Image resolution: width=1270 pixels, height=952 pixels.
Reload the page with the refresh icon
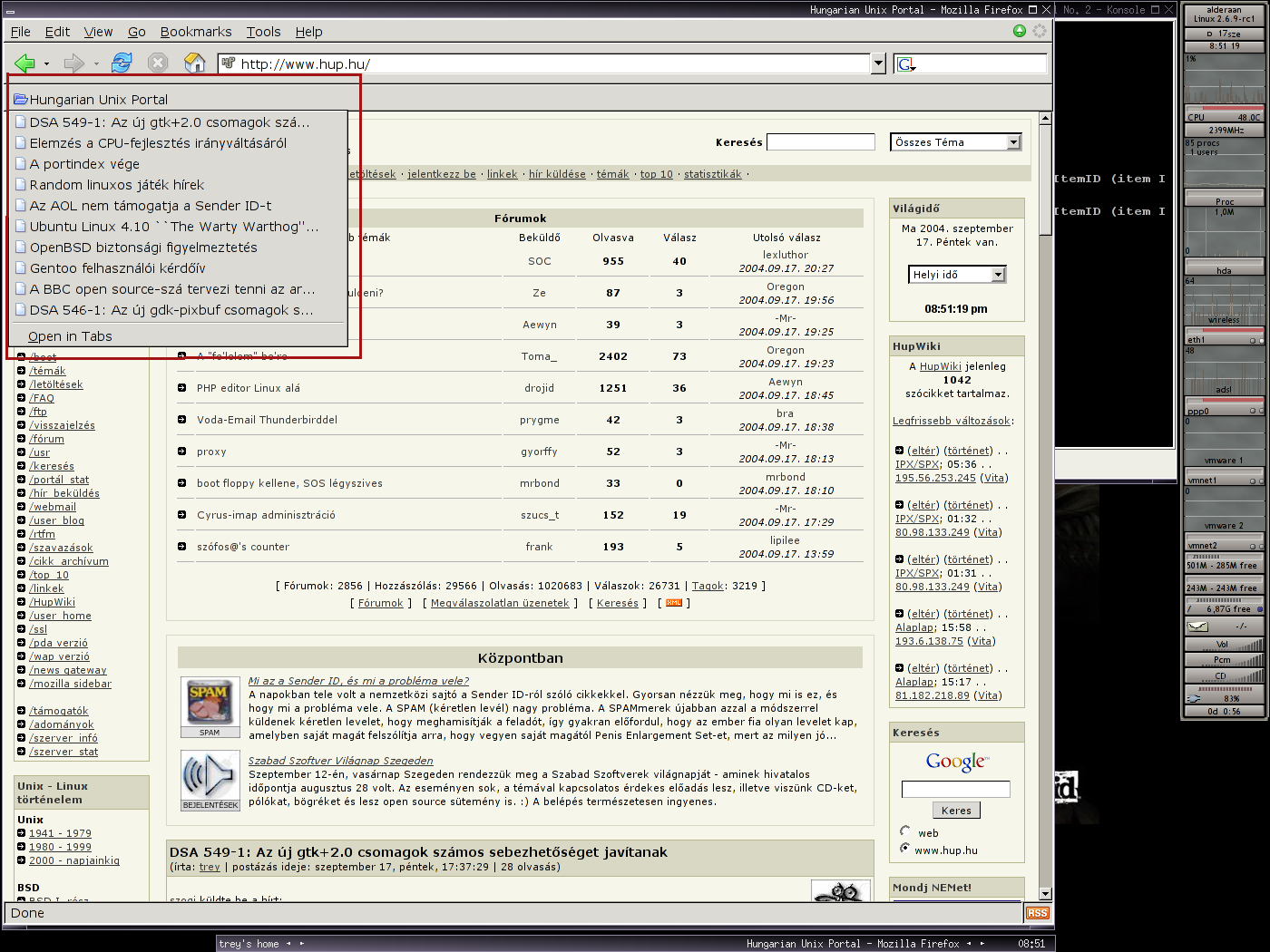click(x=122, y=63)
